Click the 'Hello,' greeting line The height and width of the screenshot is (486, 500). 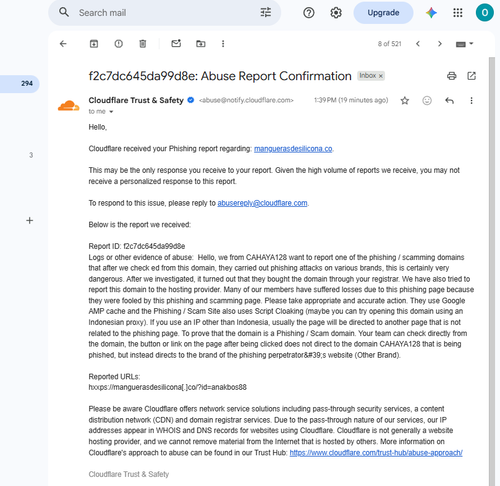coord(98,127)
